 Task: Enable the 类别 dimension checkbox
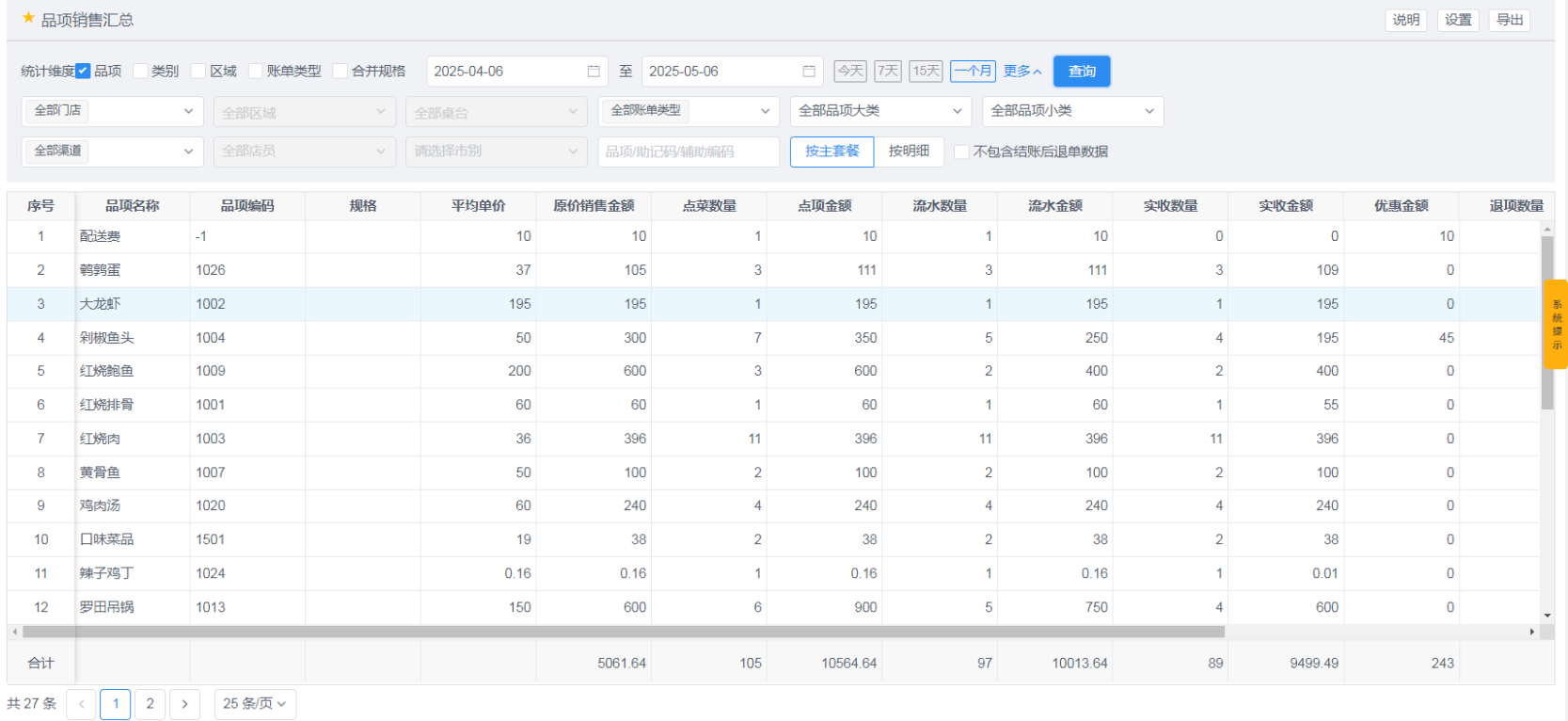(140, 71)
